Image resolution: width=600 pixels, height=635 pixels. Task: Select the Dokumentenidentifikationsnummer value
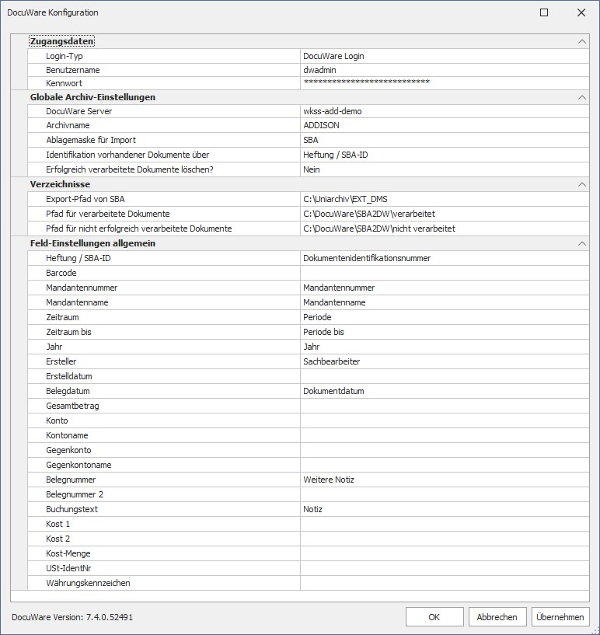(x=445, y=258)
